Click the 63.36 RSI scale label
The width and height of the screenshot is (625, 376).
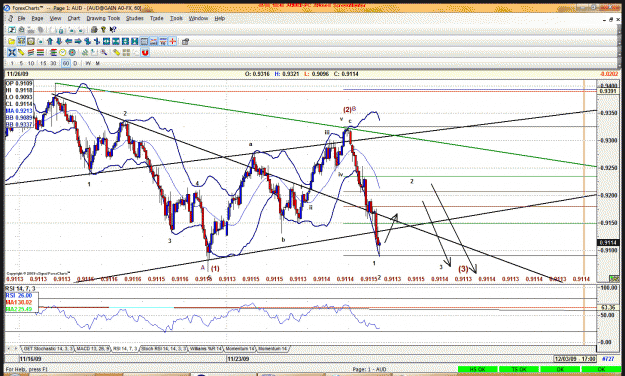tap(608, 308)
